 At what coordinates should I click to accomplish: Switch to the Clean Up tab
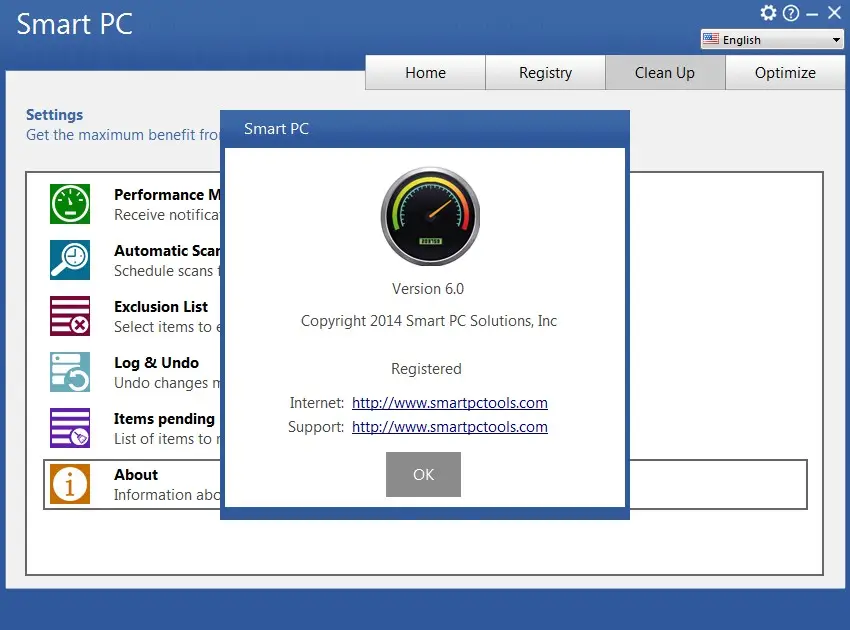665,73
